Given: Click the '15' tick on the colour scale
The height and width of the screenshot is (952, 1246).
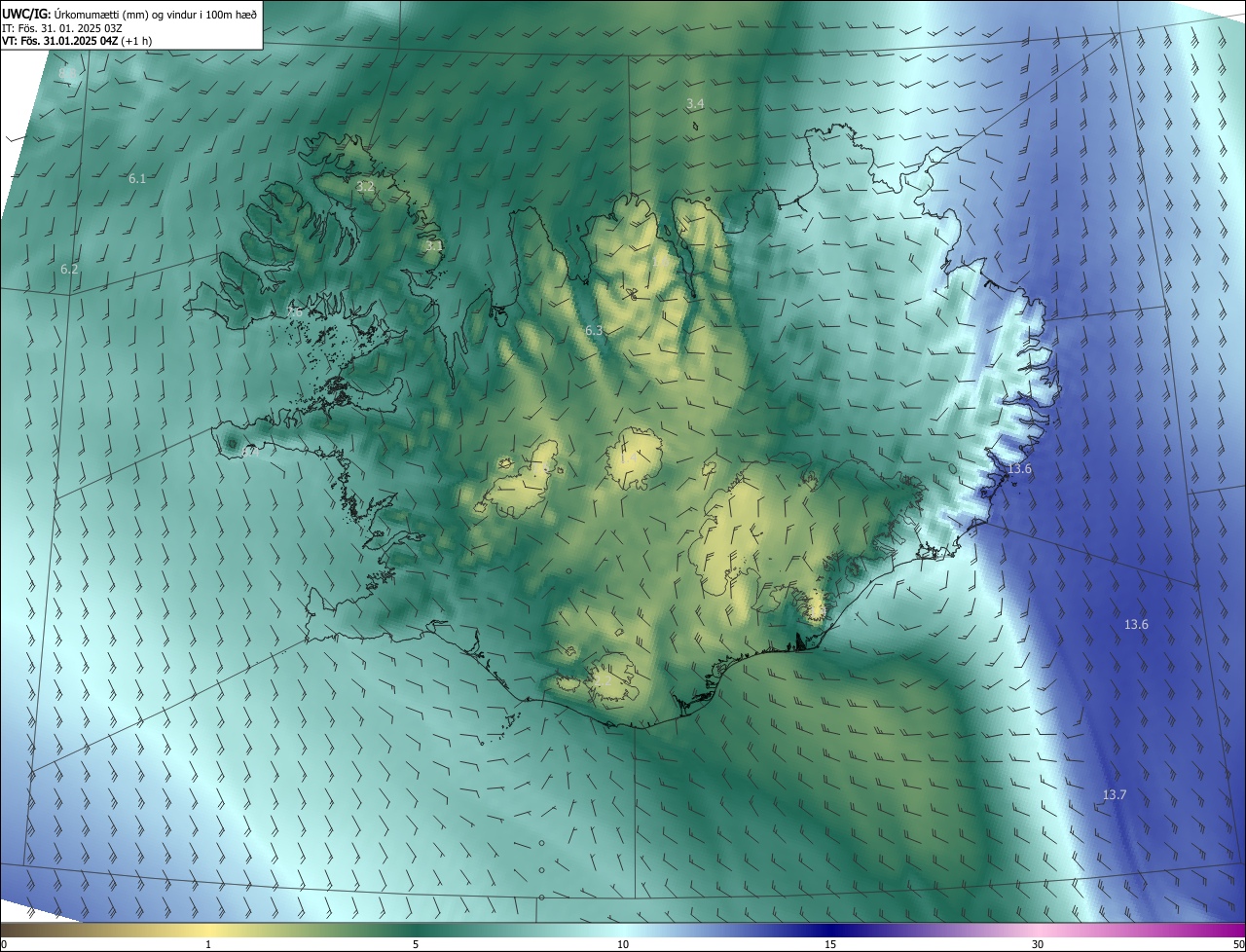Looking at the screenshot, I should coord(830,944).
